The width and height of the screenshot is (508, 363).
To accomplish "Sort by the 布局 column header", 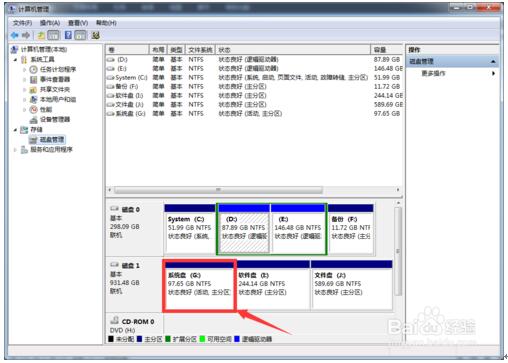I will click(x=158, y=50).
